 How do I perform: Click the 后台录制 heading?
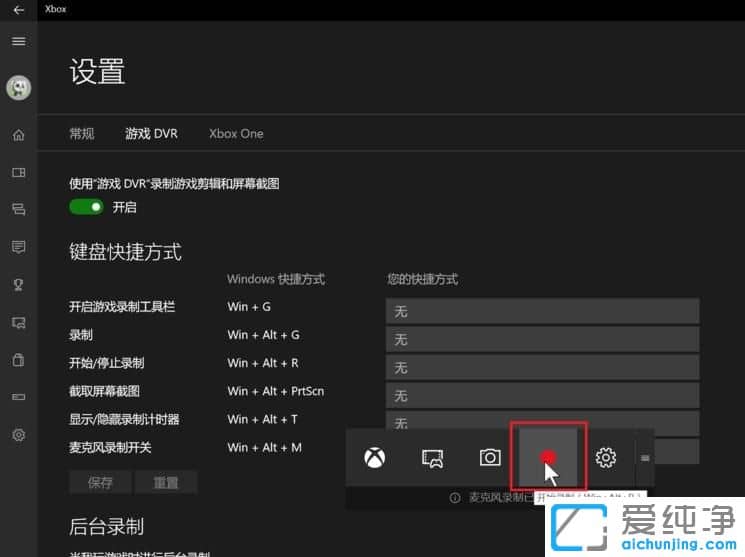[x=106, y=527]
